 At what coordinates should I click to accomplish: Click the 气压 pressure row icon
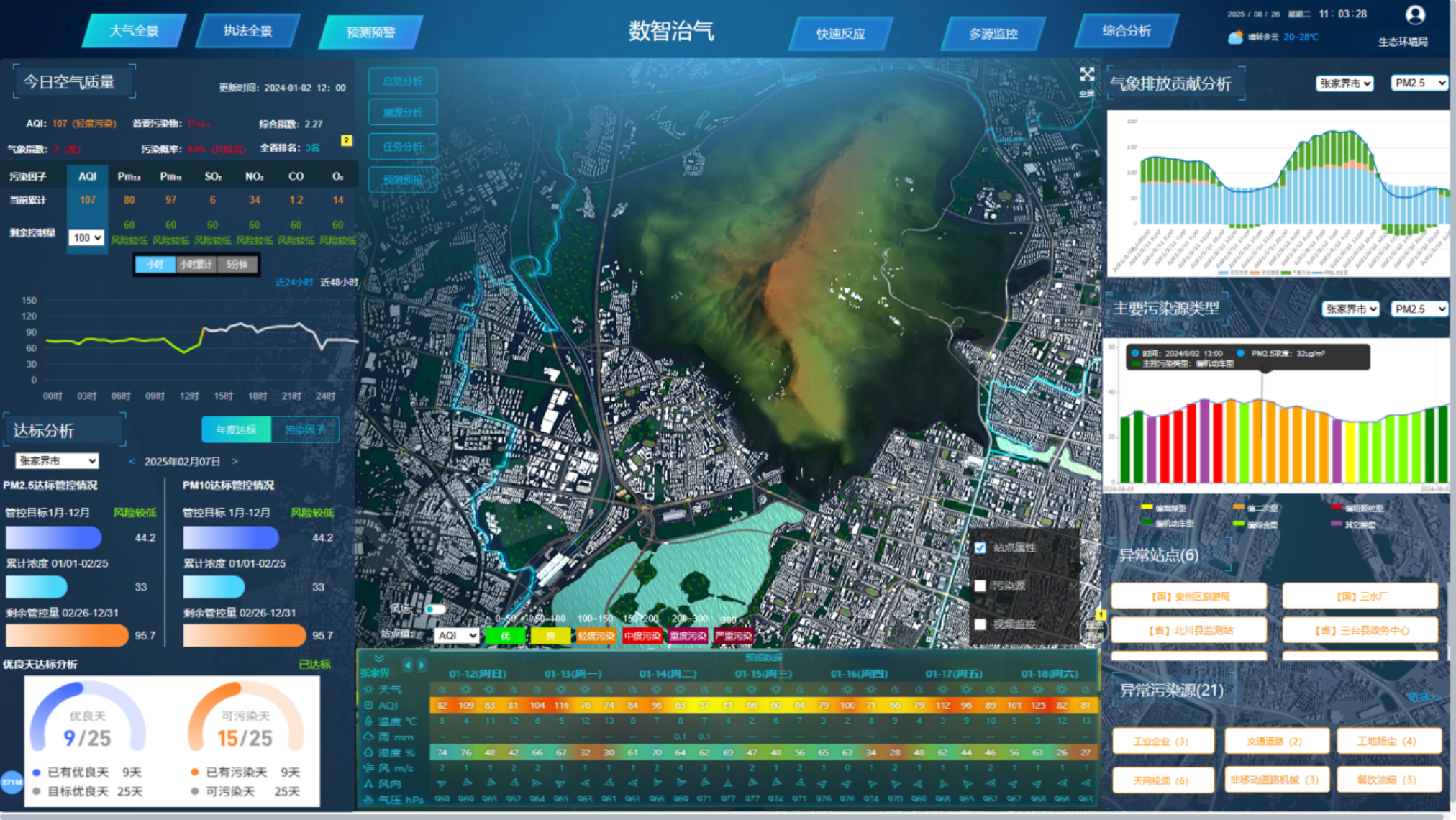(368, 799)
